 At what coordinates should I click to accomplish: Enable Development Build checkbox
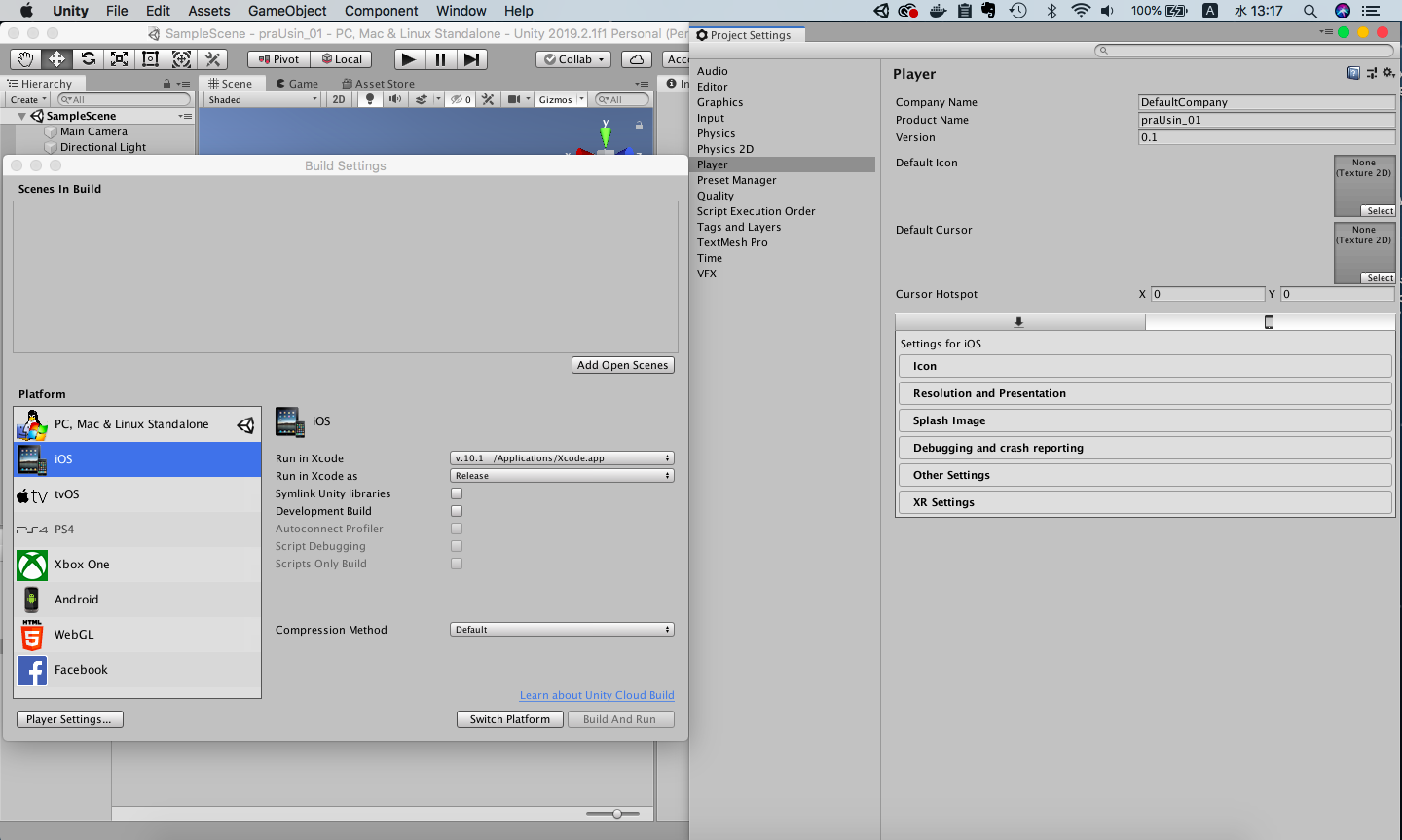(x=457, y=511)
